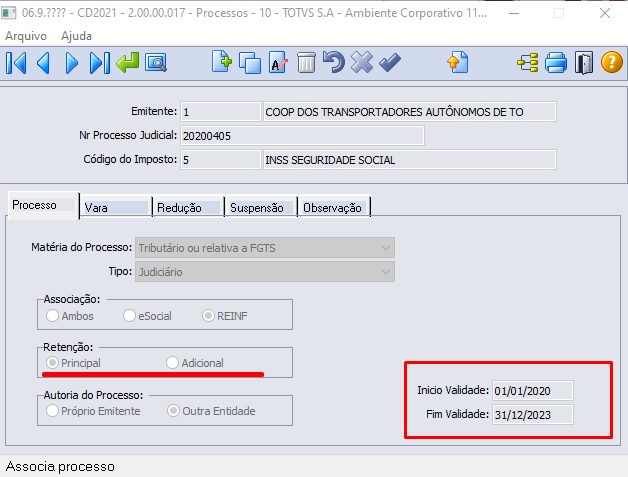Image resolution: width=628 pixels, height=477 pixels.
Task: Click the edit/modify record icon
Action: coord(278,62)
